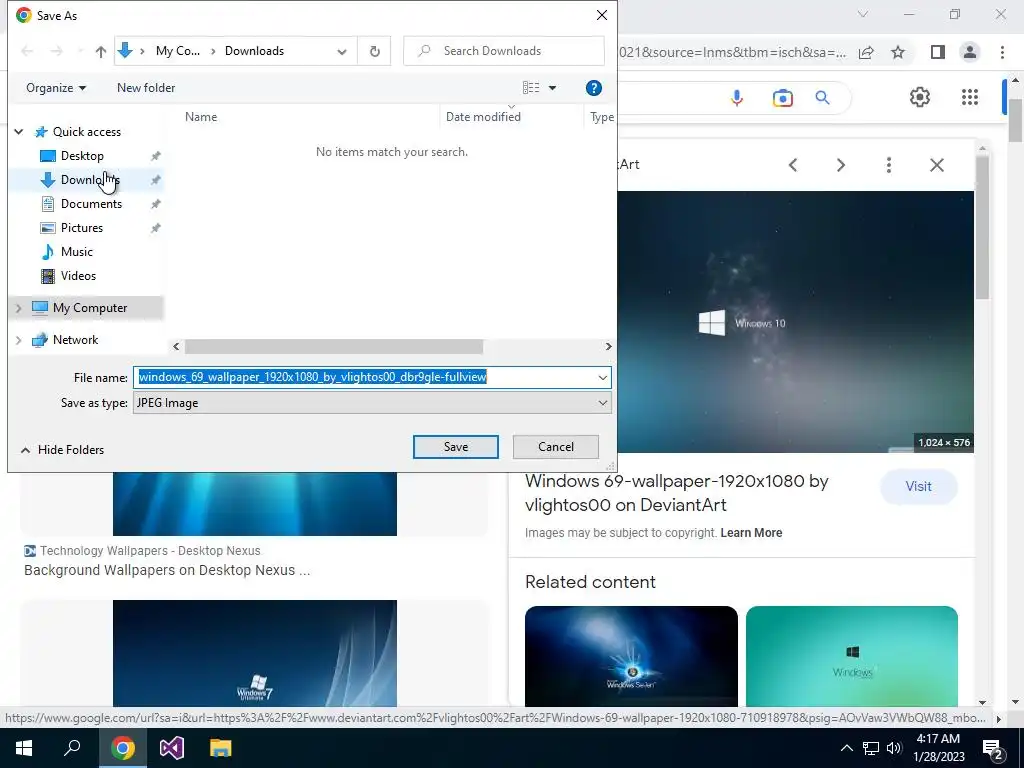The image size is (1024, 768).
Task: Show next image in preview panel
Action: (840, 165)
